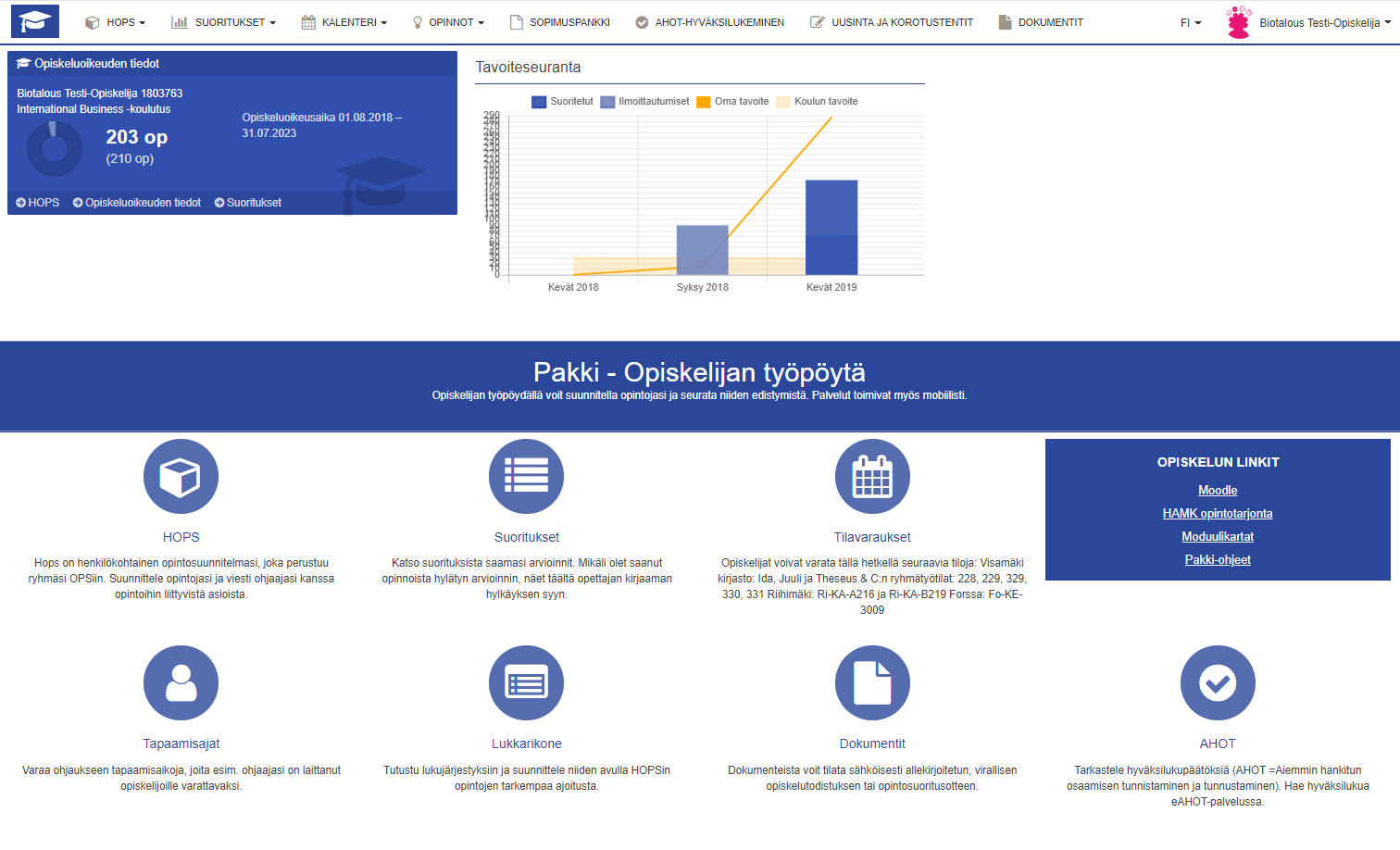1400x850 pixels.
Task: Open the Dokumentit file circle icon
Action: (x=872, y=683)
